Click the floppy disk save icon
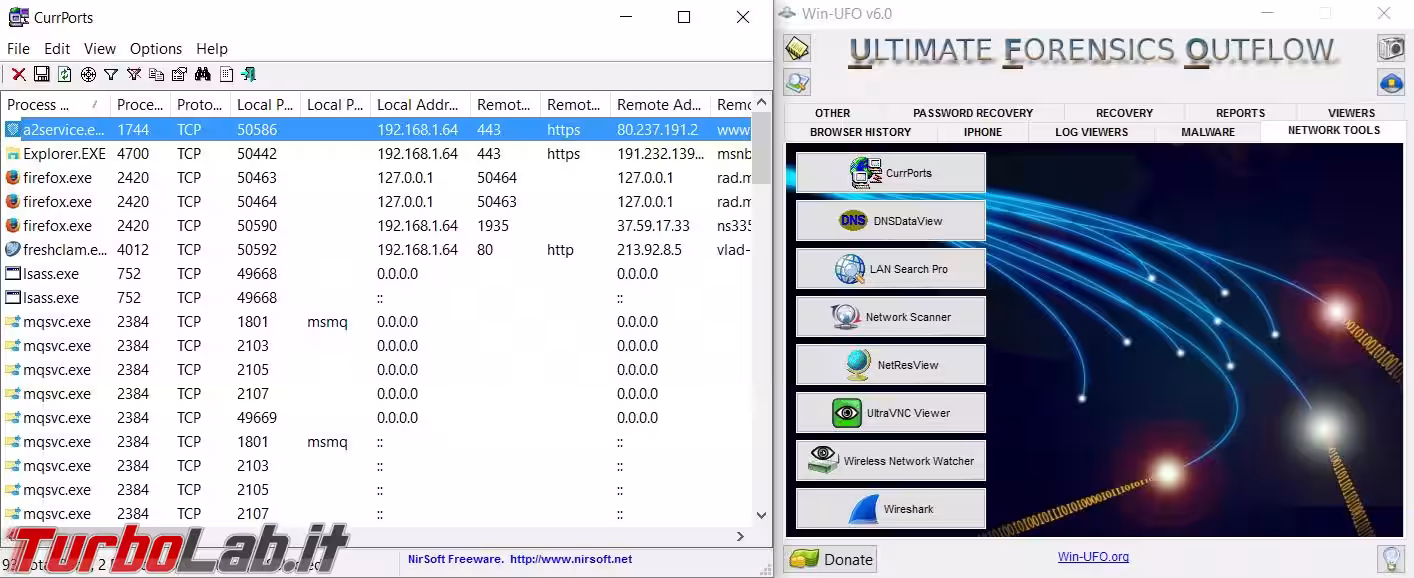 pyautogui.click(x=42, y=74)
